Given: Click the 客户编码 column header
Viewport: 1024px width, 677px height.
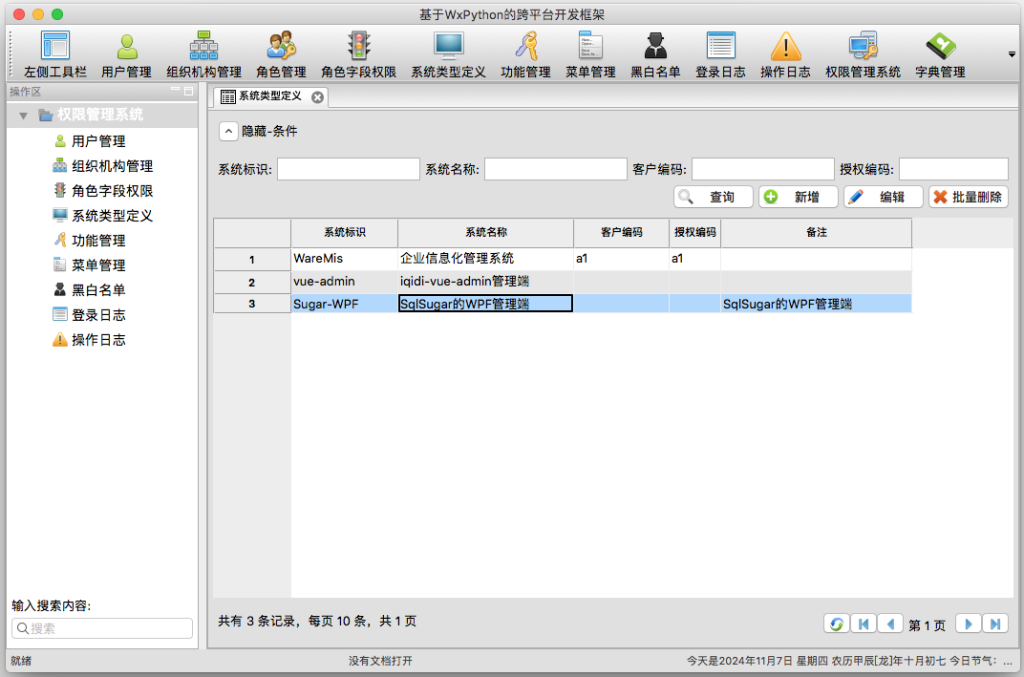Looking at the screenshot, I should 621,232.
